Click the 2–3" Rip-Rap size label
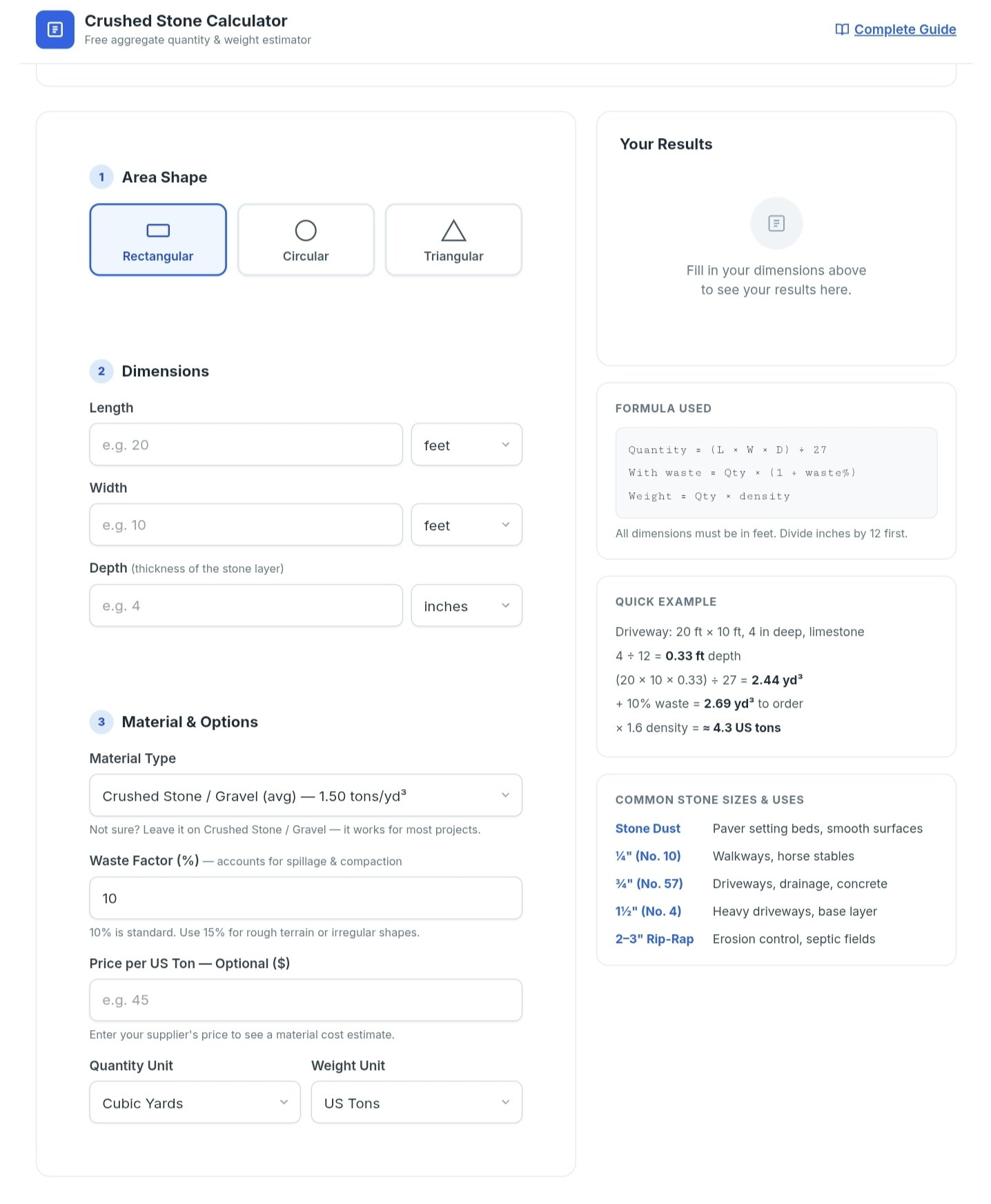Image resolution: width=991 pixels, height=1204 pixels. coord(654,939)
